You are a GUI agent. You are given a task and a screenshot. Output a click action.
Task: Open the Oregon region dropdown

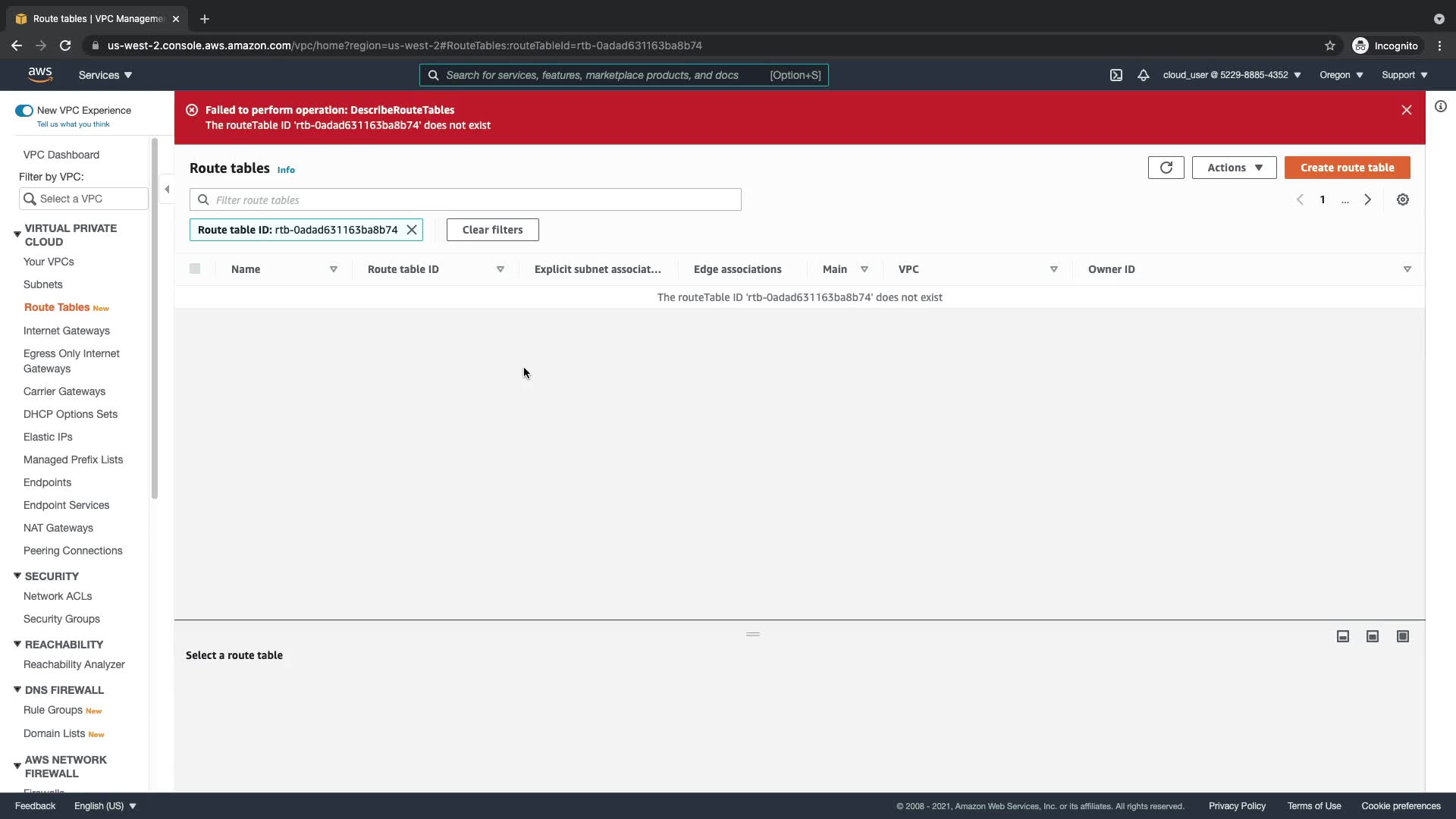point(1341,75)
